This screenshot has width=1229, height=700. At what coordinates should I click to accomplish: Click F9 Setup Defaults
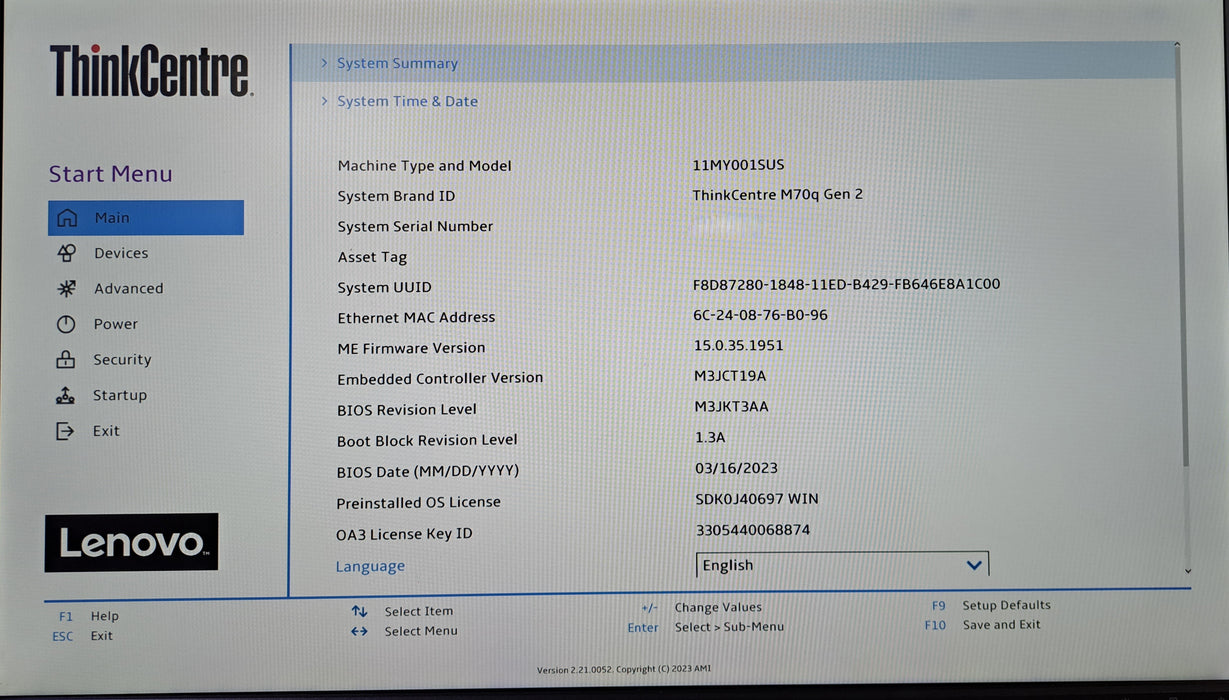(x=991, y=605)
